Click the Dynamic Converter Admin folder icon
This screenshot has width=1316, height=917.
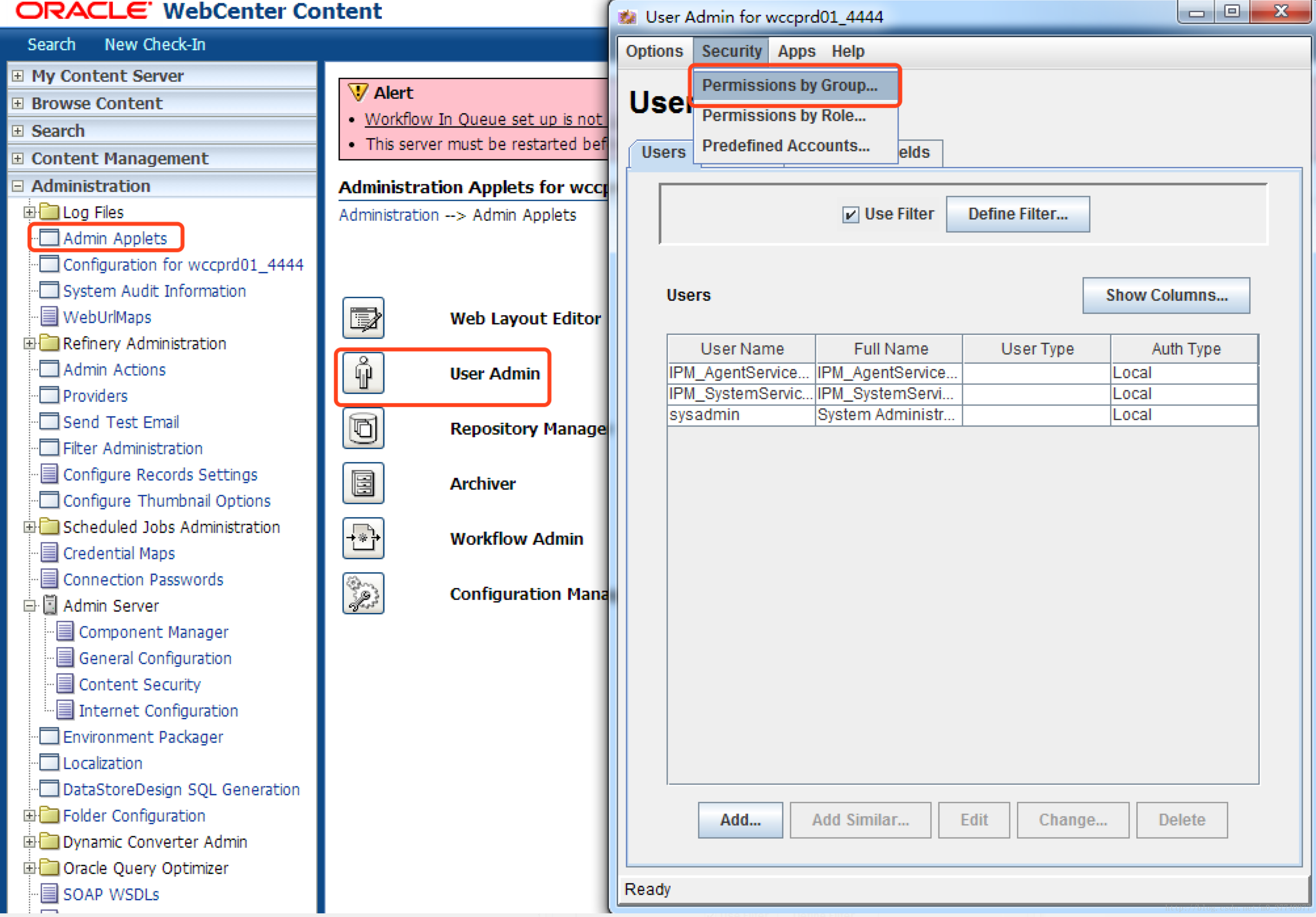pyautogui.click(x=49, y=841)
